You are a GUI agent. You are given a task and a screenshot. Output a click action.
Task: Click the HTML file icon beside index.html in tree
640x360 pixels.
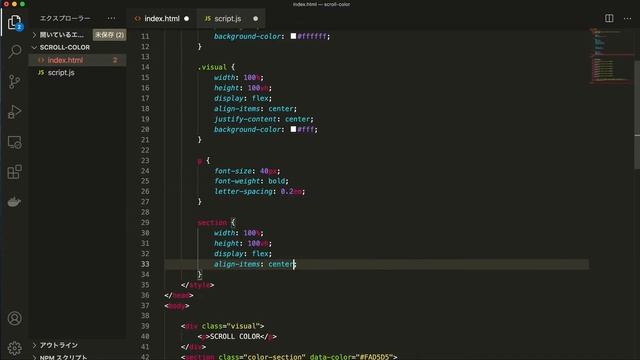click(x=41, y=60)
